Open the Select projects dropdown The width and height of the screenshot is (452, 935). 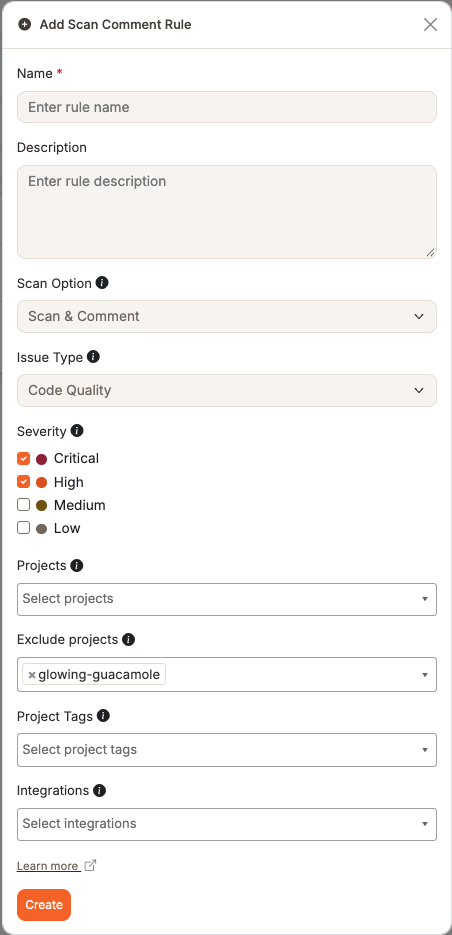coord(227,599)
